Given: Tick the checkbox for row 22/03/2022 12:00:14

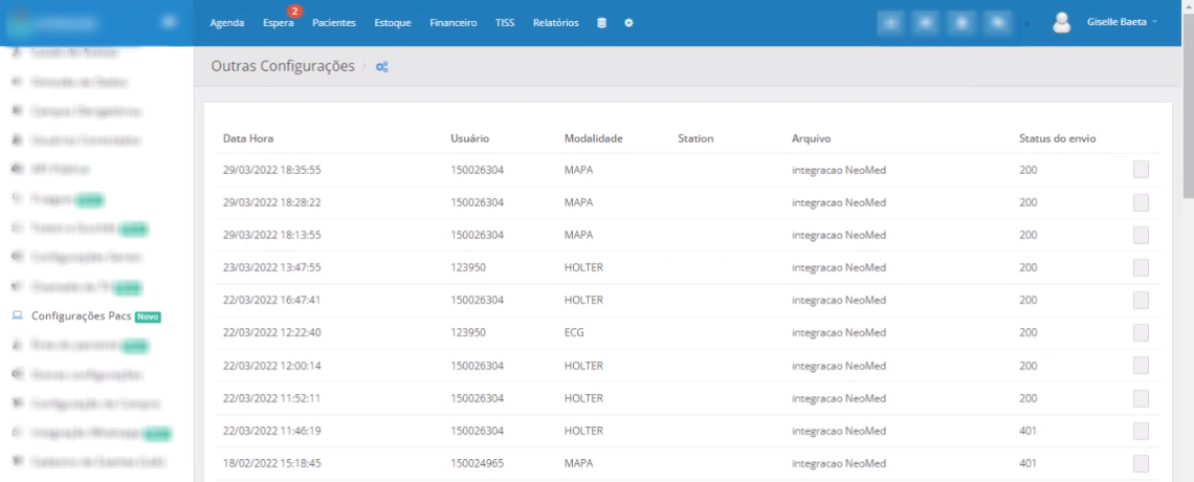Looking at the screenshot, I should (1141, 365).
